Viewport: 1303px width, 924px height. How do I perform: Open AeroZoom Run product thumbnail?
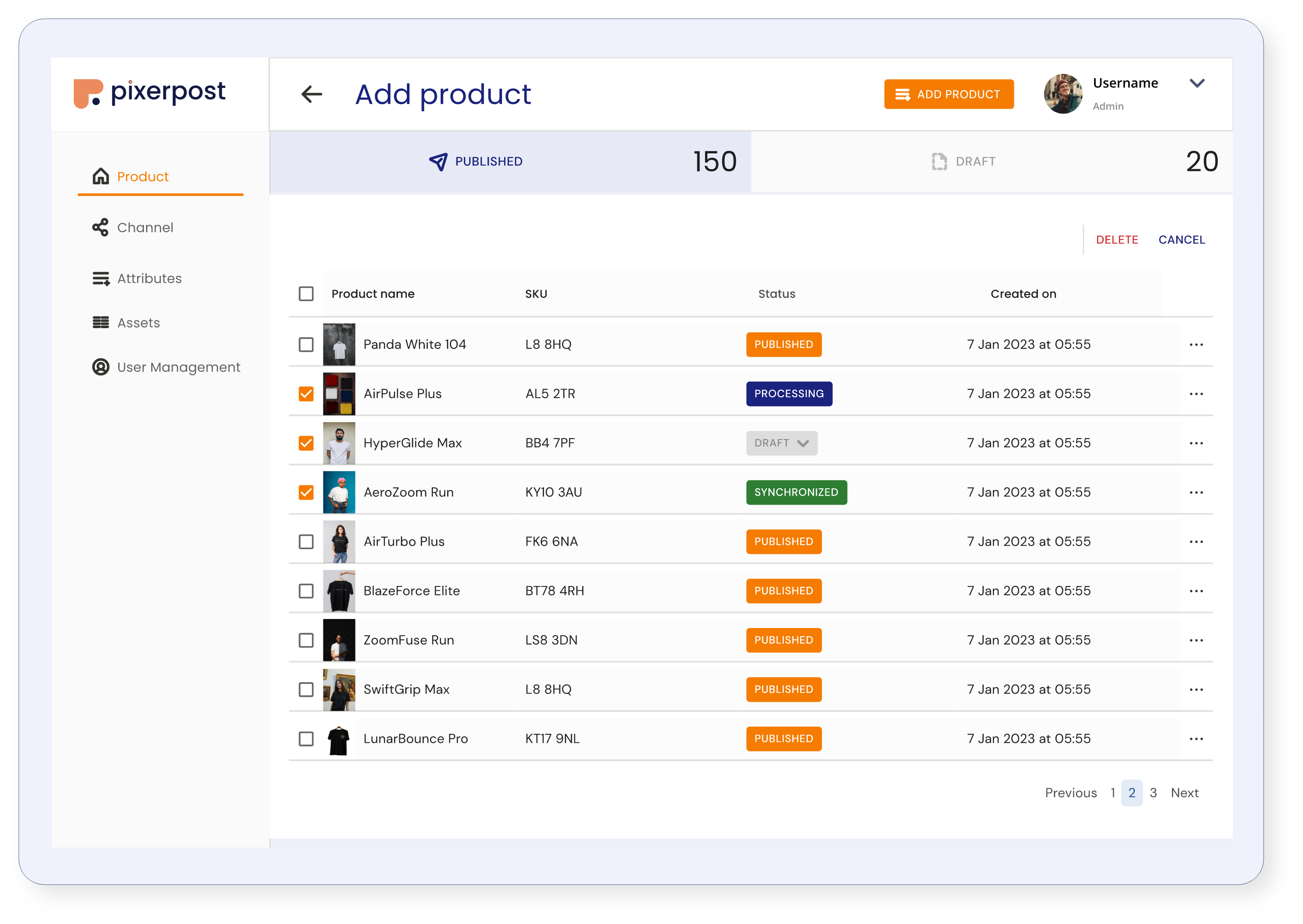click(339, 492)
